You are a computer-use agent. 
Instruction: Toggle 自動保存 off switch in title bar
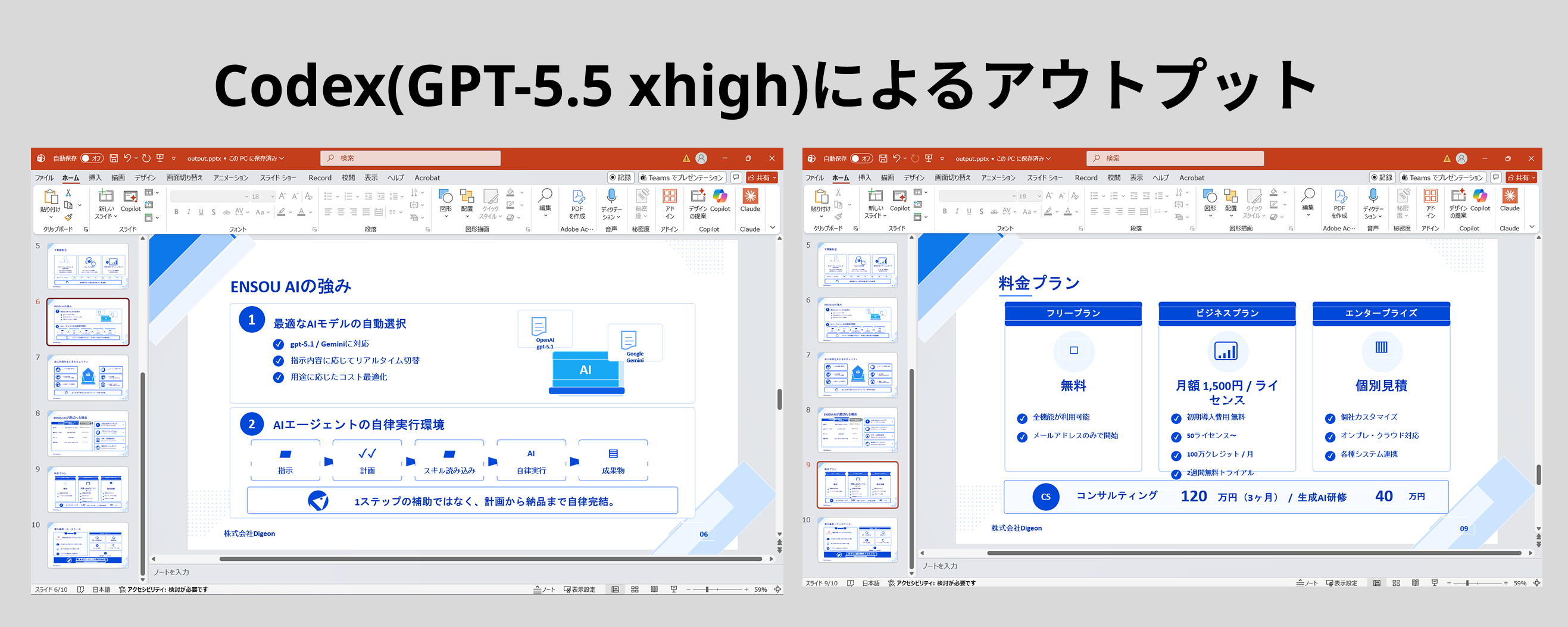(92, 158)
